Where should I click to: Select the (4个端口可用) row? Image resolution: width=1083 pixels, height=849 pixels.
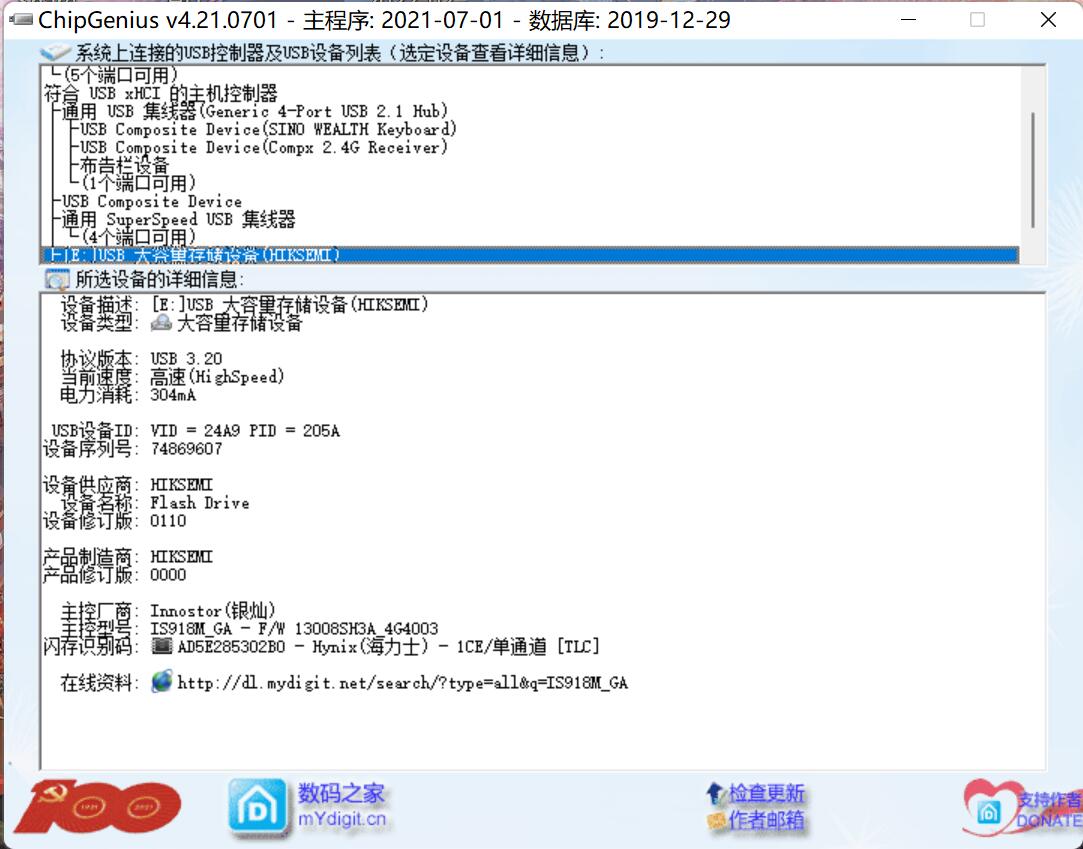[138, 237]
